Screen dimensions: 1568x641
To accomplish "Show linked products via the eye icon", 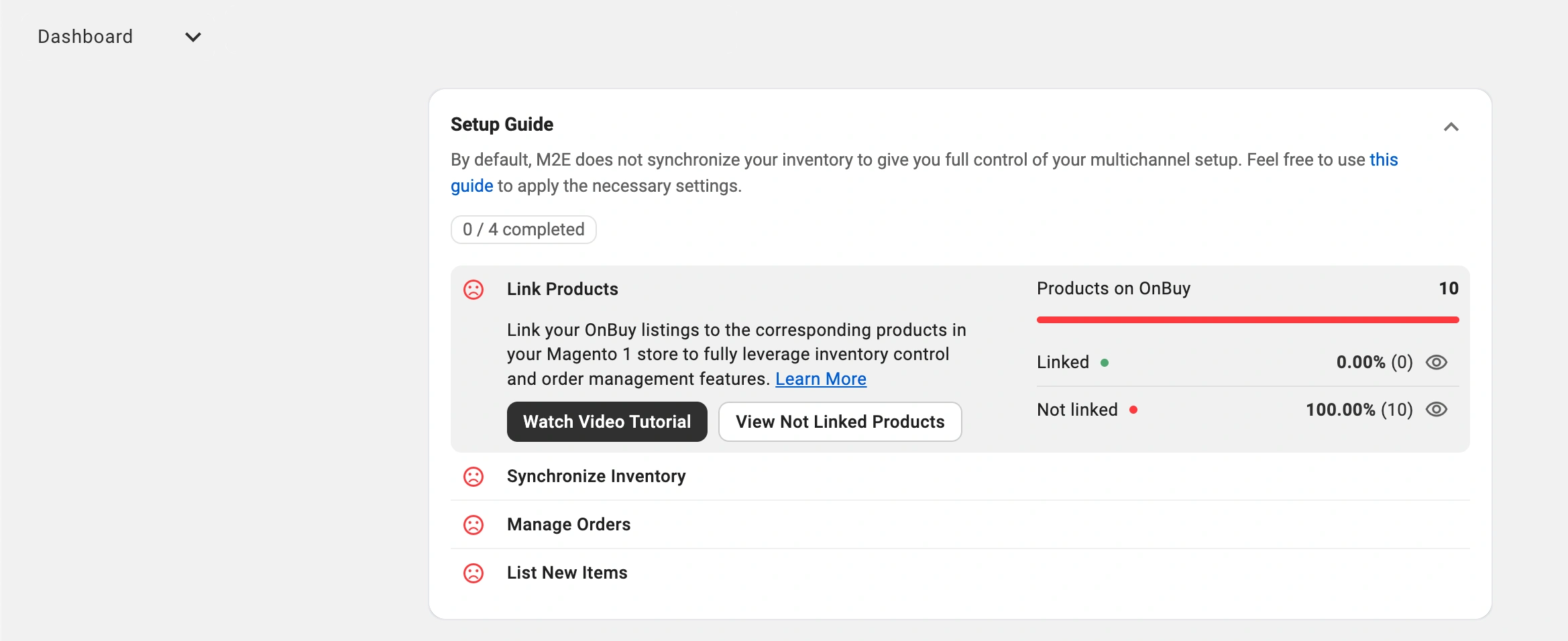I will [1436, 363].
